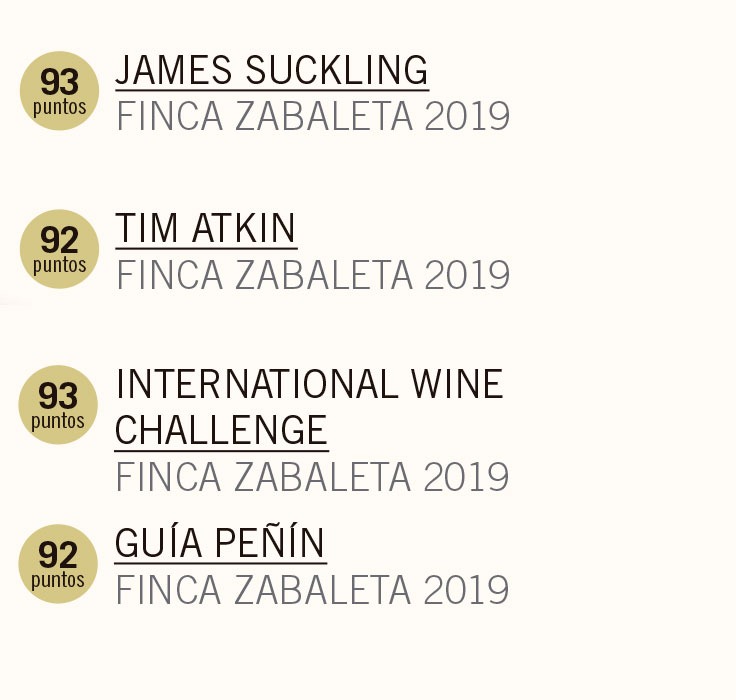The height and width of the screenshot is (700, 736).
Task: Click Finca Zabaleta 2019 under Tim Atkin
Action: [x=313, y=275]
